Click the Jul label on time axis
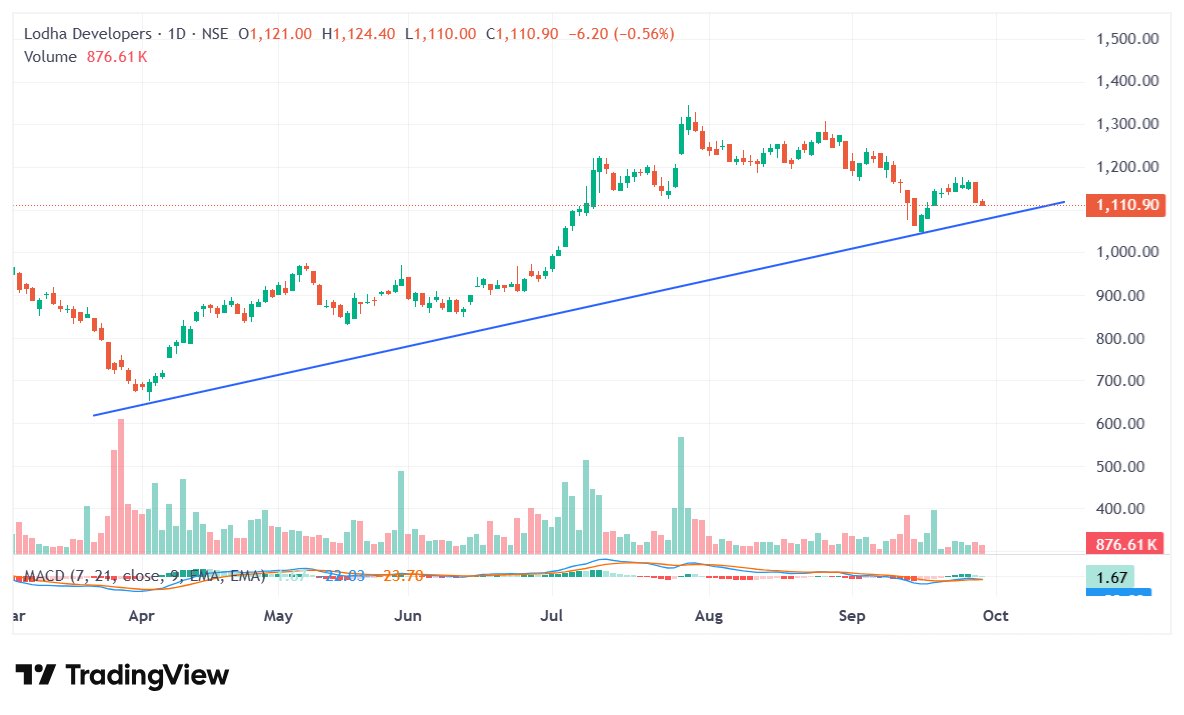The width and height of the screenshot is (1184, 715). click(x=551, y=616)
